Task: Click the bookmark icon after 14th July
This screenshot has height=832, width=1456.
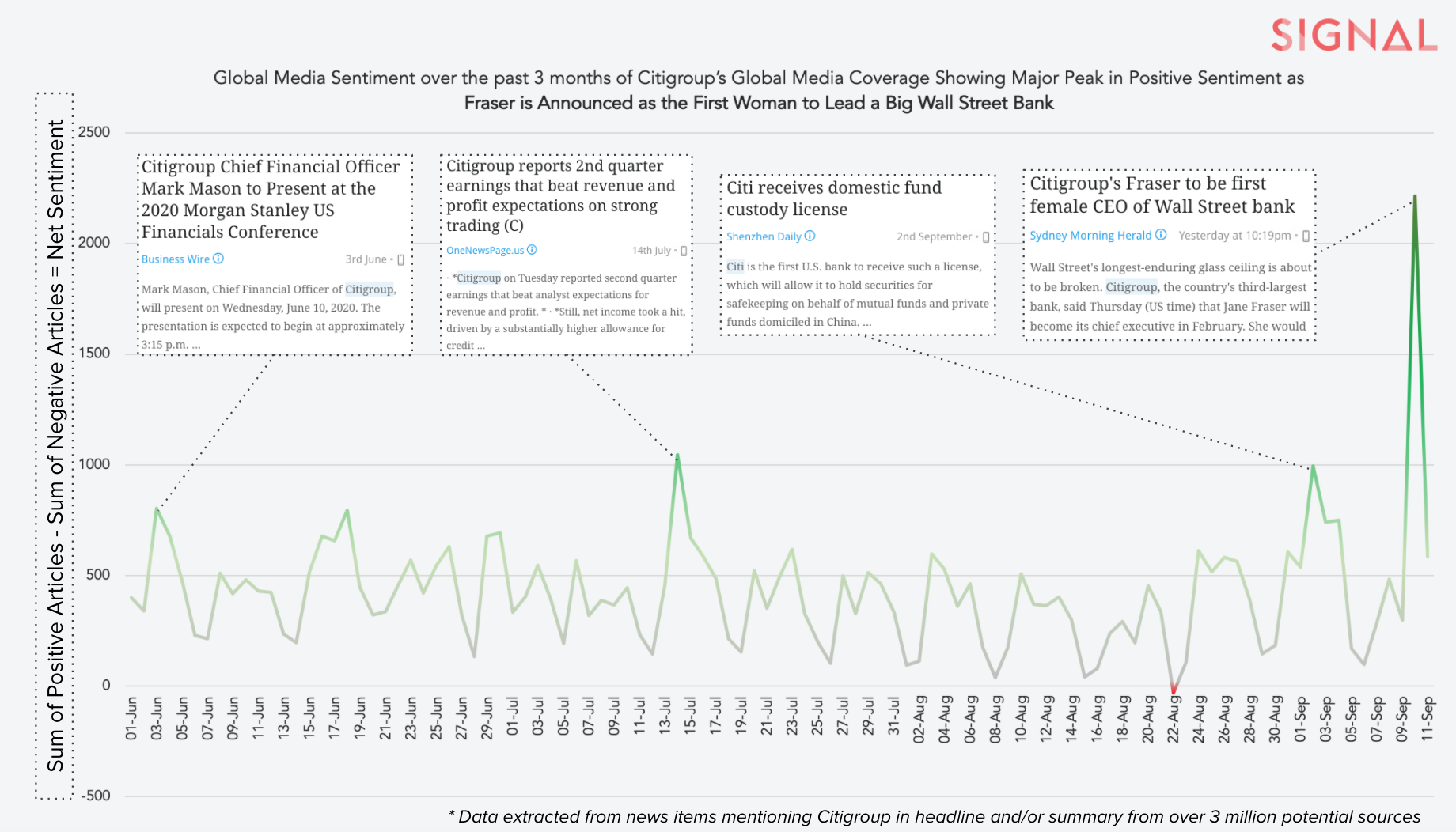Action: click(684, 251)
